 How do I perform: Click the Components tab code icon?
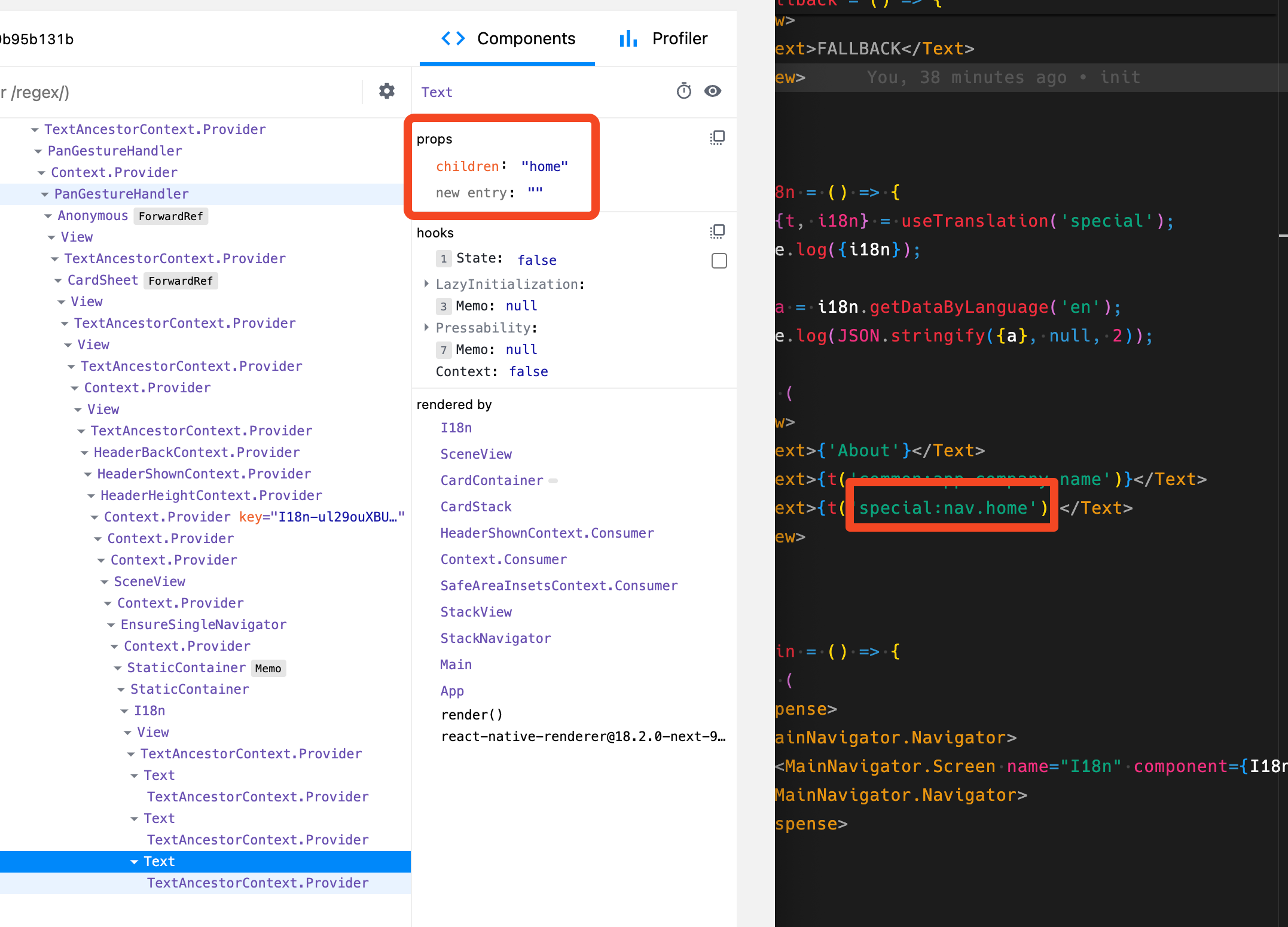pyautogui.click(x=453, y=39)
